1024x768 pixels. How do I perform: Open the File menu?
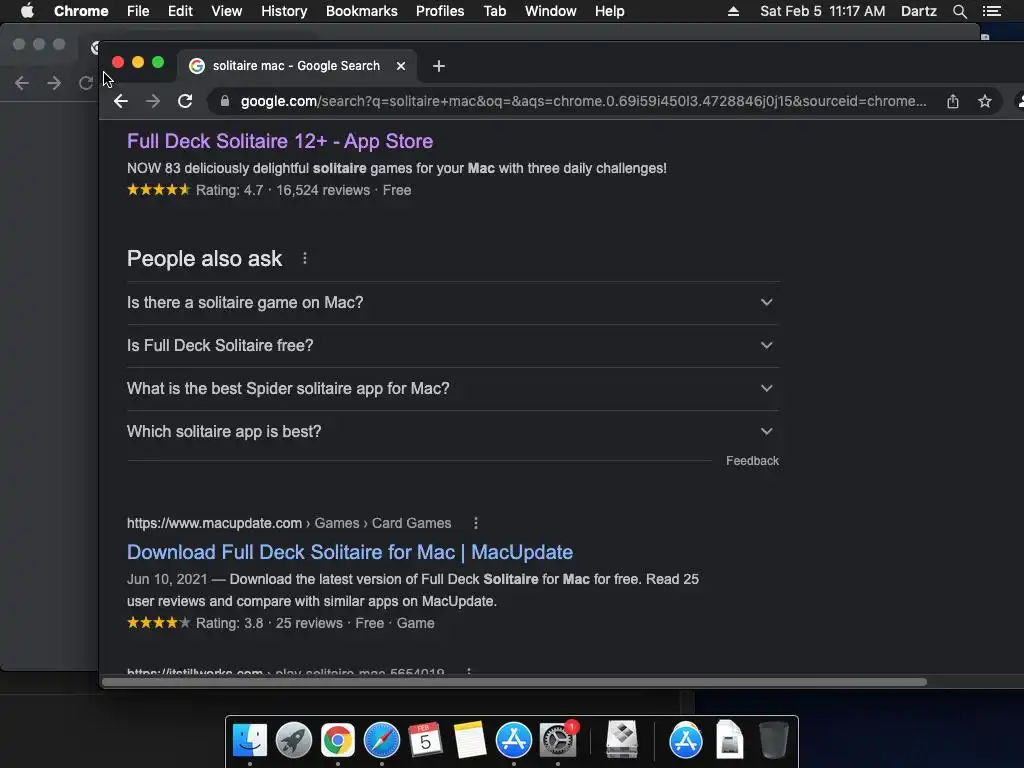pos(138,11)
